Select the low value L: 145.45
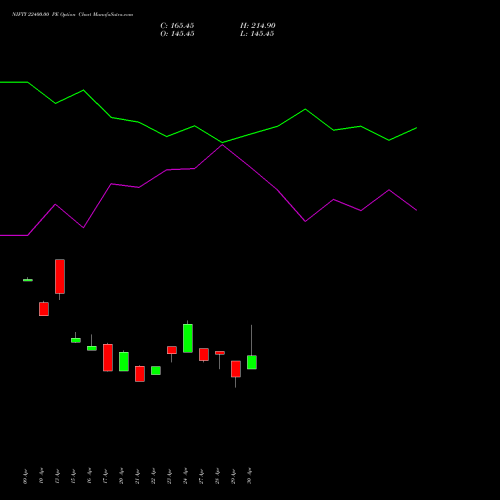The height and width of the screenshot is (500, 500). (257, 34)
